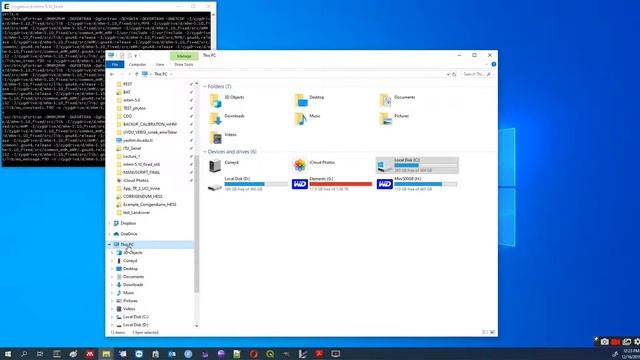Click This PC in the address bar
The image size is (640, 360).
161,74
